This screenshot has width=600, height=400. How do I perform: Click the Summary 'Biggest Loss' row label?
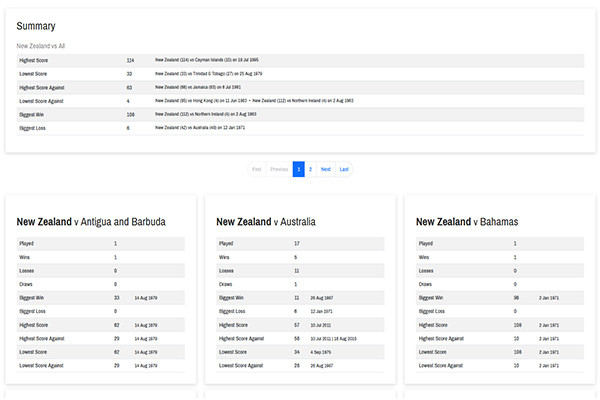click(32, 128)
